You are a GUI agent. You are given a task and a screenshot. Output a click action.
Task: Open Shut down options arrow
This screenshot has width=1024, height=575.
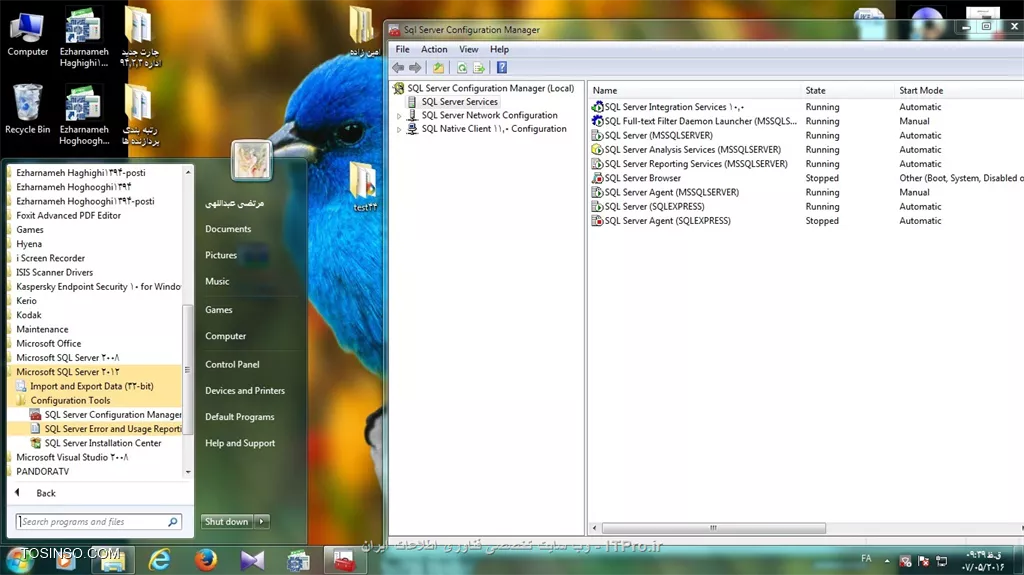pos(262,521)
